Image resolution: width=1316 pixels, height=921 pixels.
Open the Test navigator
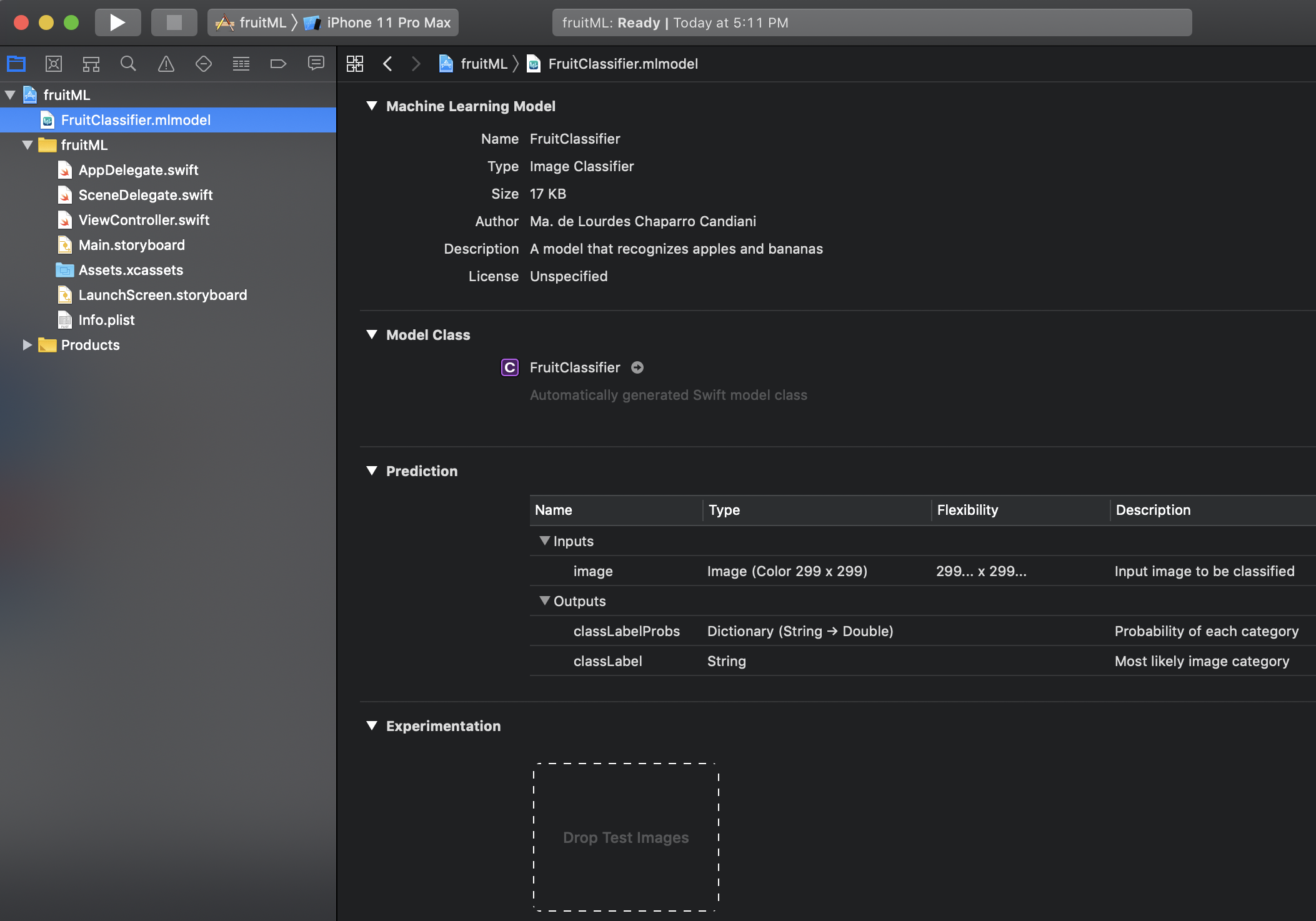coord(204,64)
